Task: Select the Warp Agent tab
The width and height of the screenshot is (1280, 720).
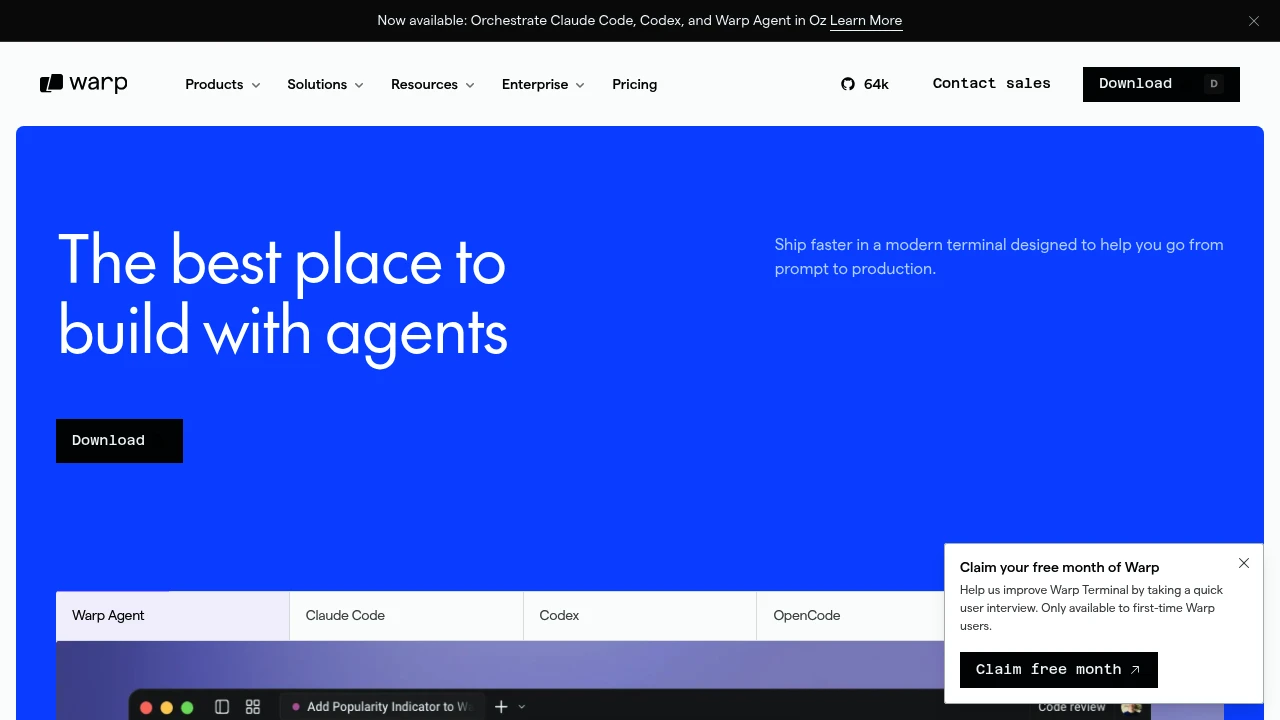Action: point(173,616)
